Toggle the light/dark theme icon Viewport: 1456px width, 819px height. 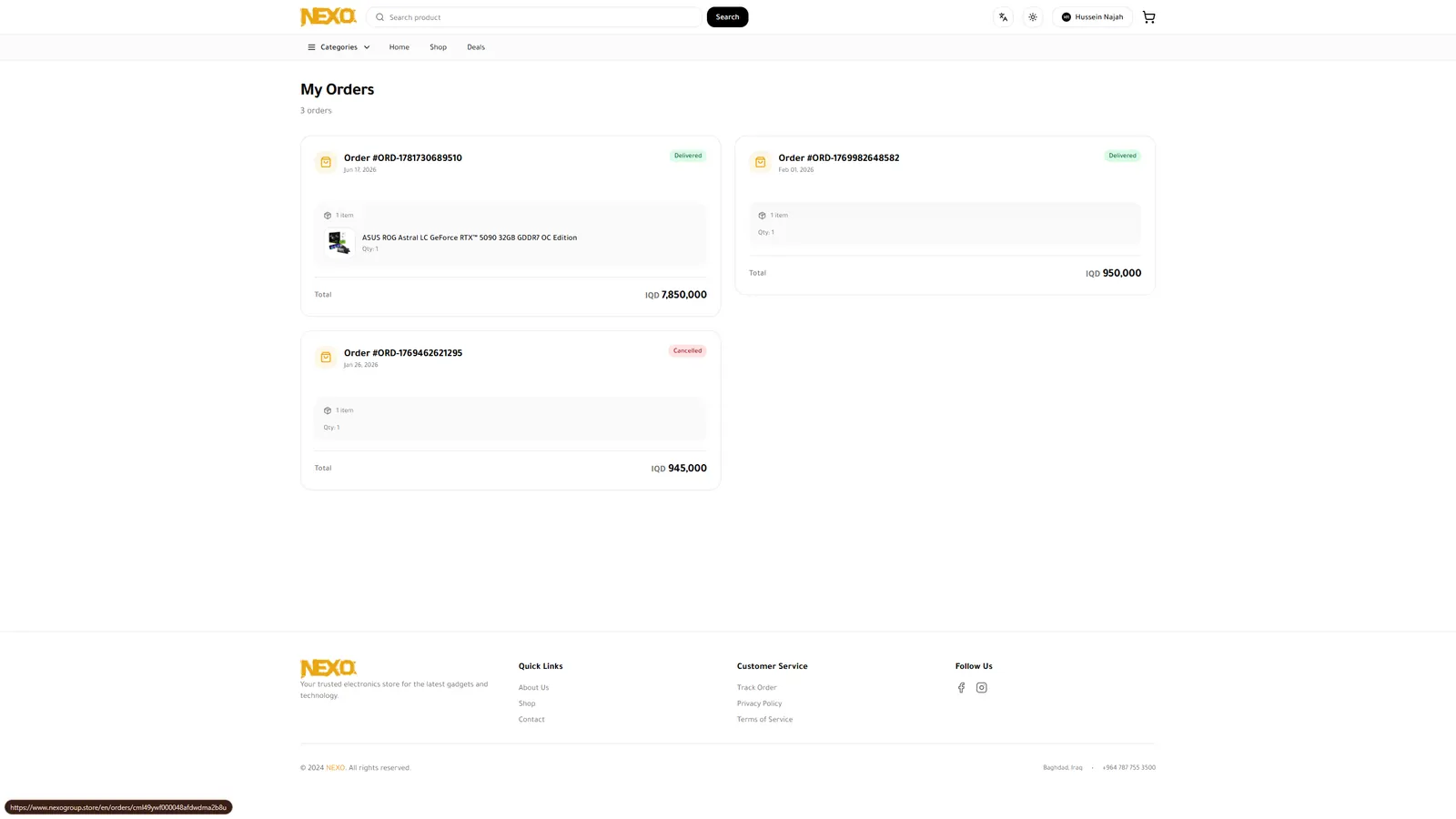point(1033,17)
